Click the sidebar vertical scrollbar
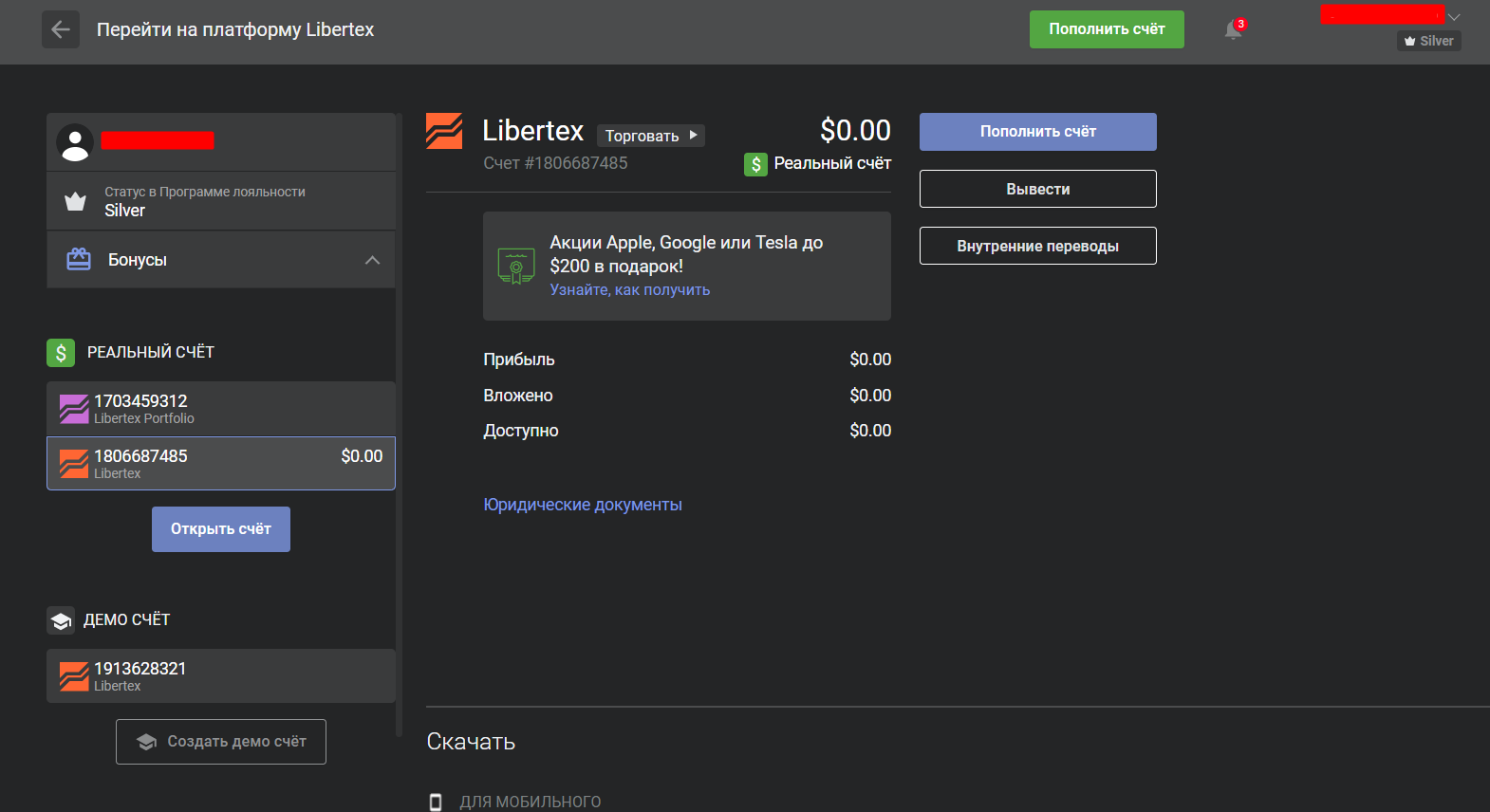This screenshot has height=812, width=1490. tap(400, 424)
